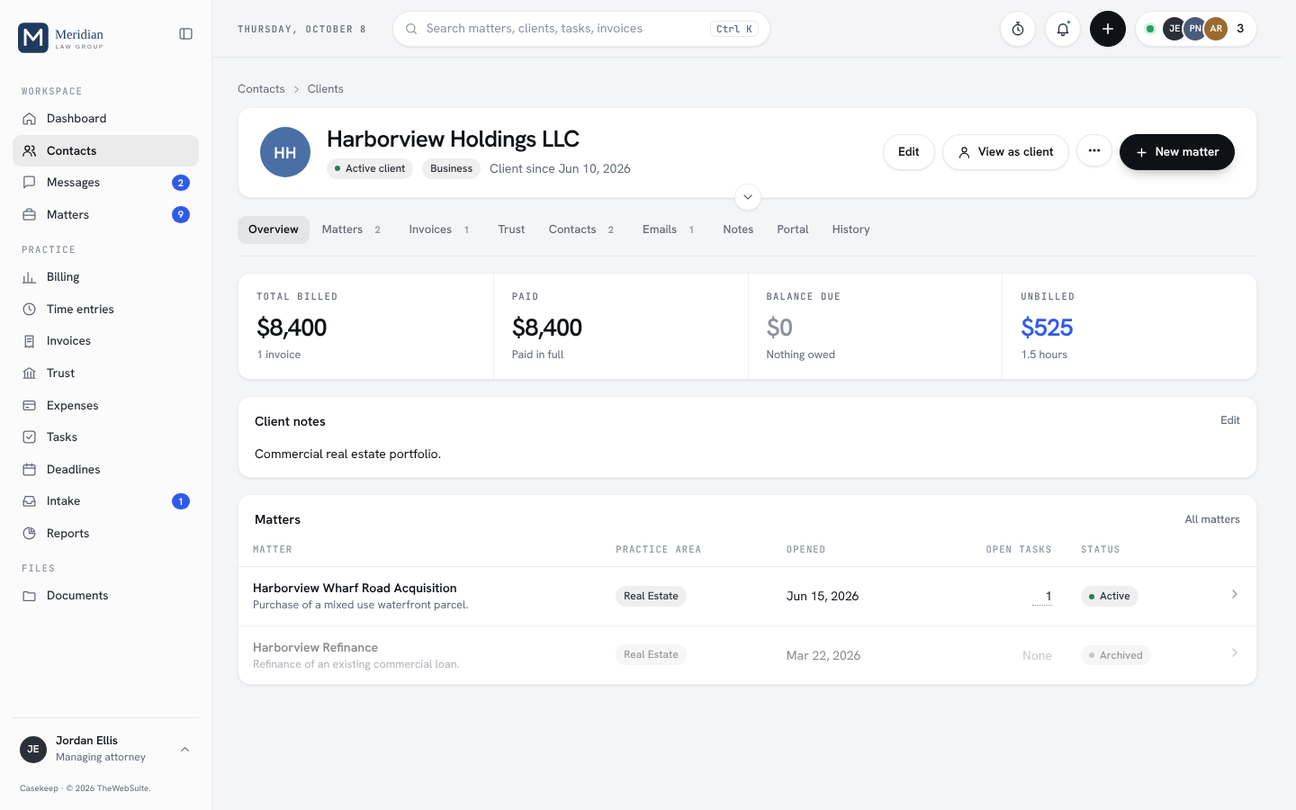Go to Billing in the sidebar
Screen dimensions: 1296x810
point(105,277)
